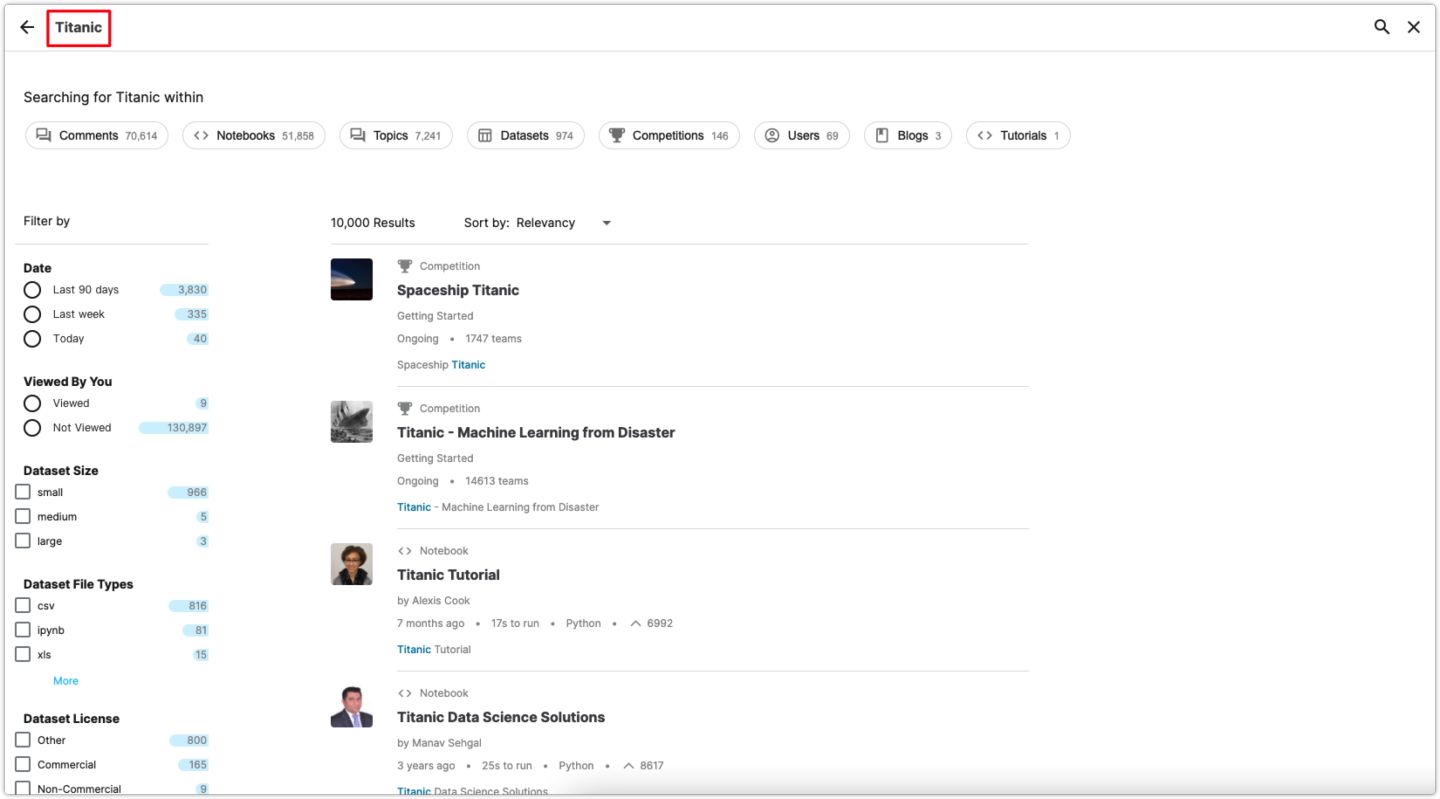Click the '1747 teams' text
The image size is (1440, 799).
493,339
